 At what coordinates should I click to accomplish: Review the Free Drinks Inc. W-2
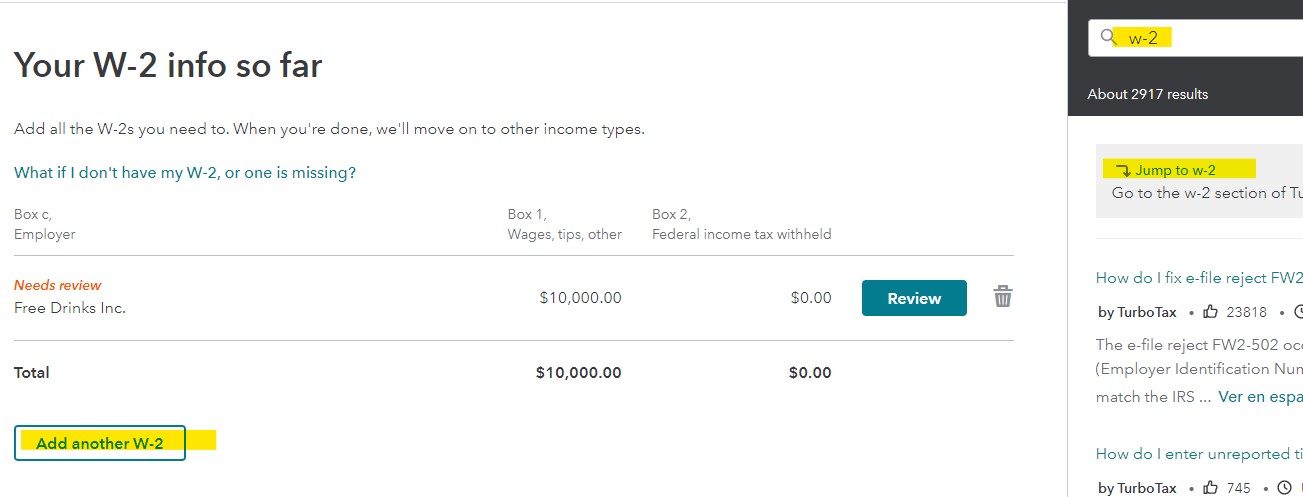tap(914, 298)
